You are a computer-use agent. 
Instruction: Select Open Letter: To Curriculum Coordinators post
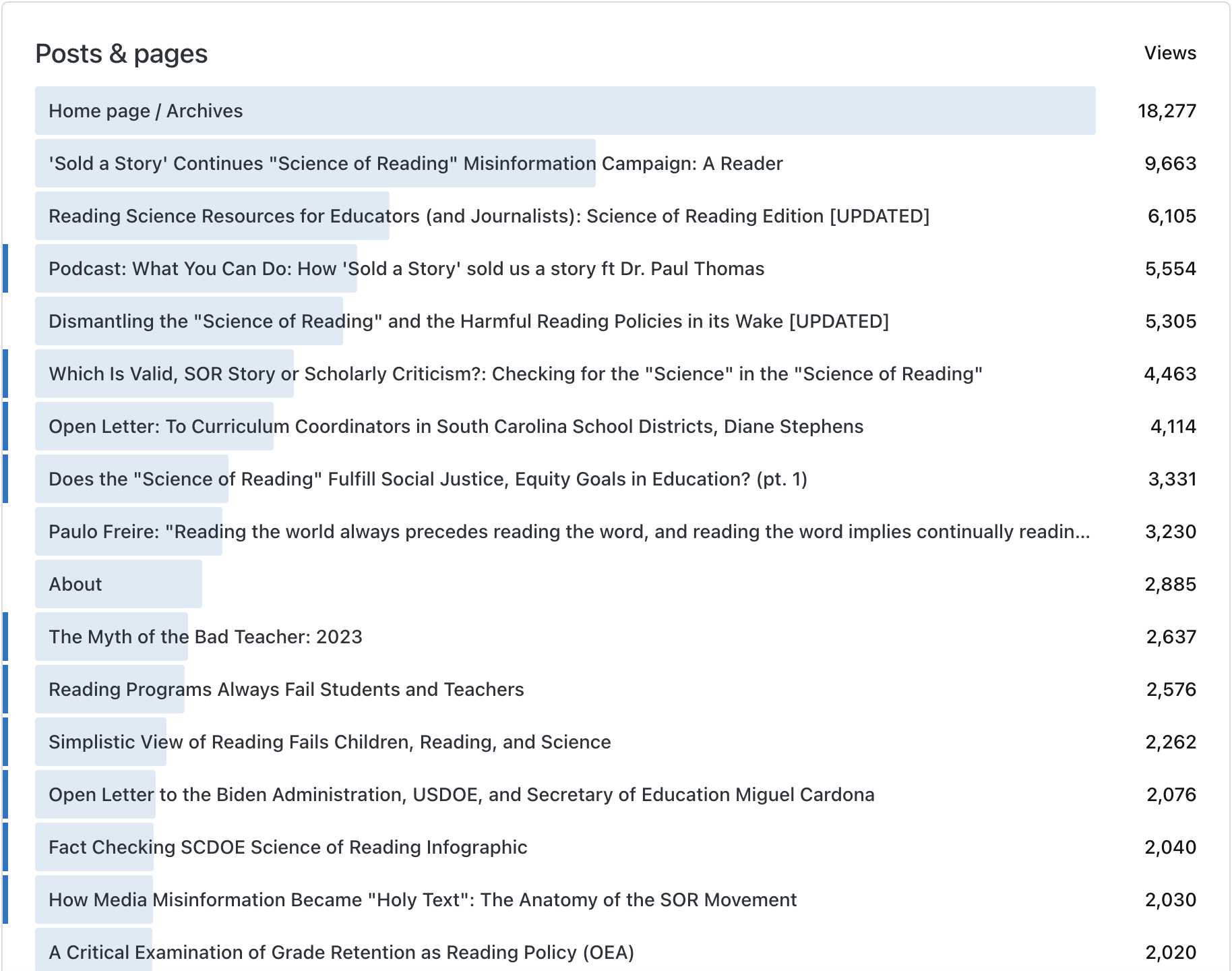click(456, 426)
